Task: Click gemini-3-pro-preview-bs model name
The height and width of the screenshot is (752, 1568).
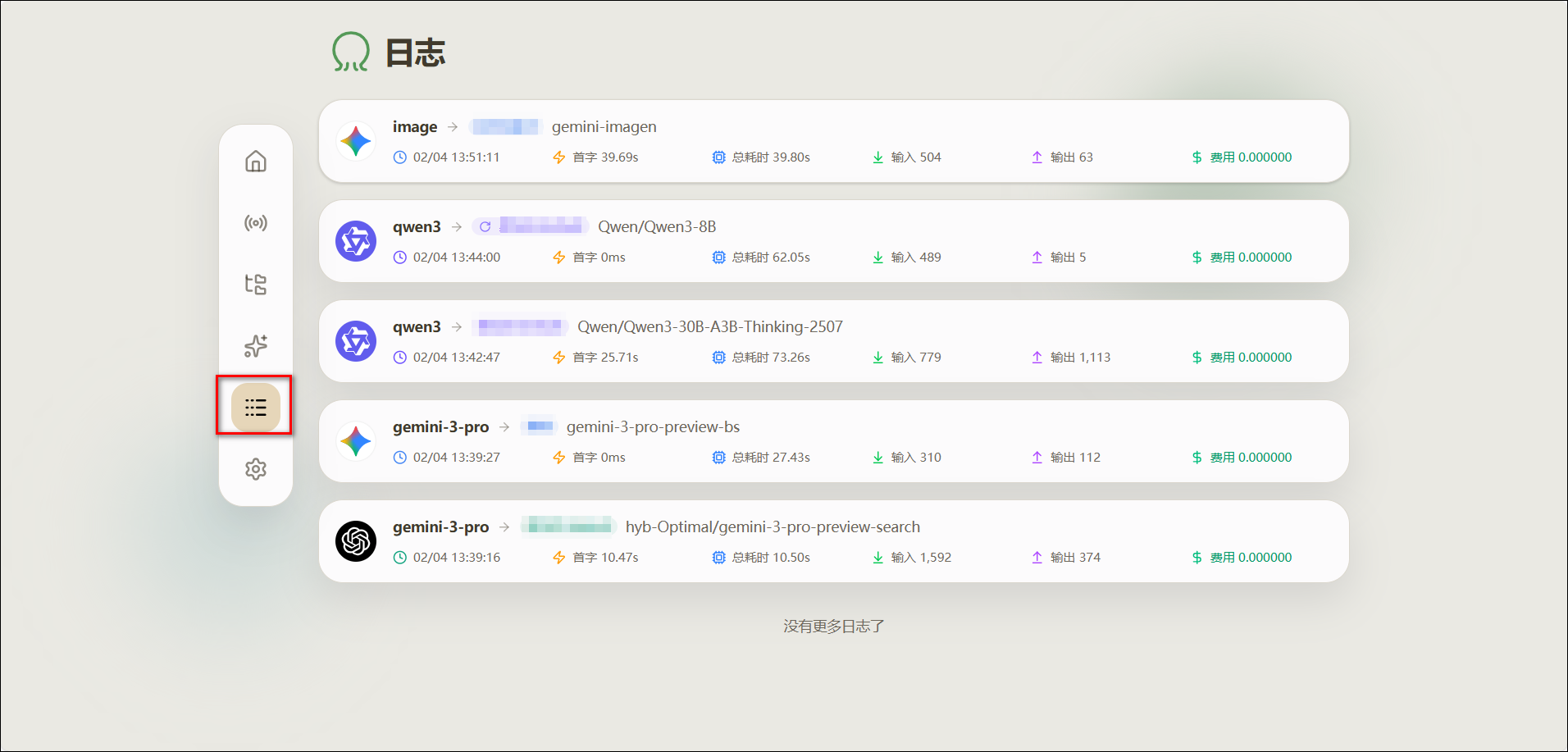Action: (x=653, y=427)
